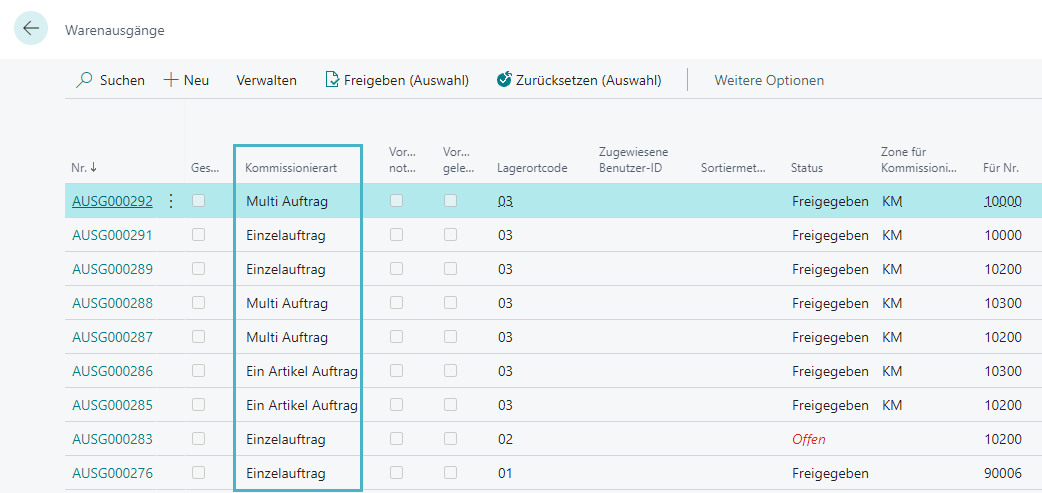Open row options menu for AUSG000292

tap(170, 201)
